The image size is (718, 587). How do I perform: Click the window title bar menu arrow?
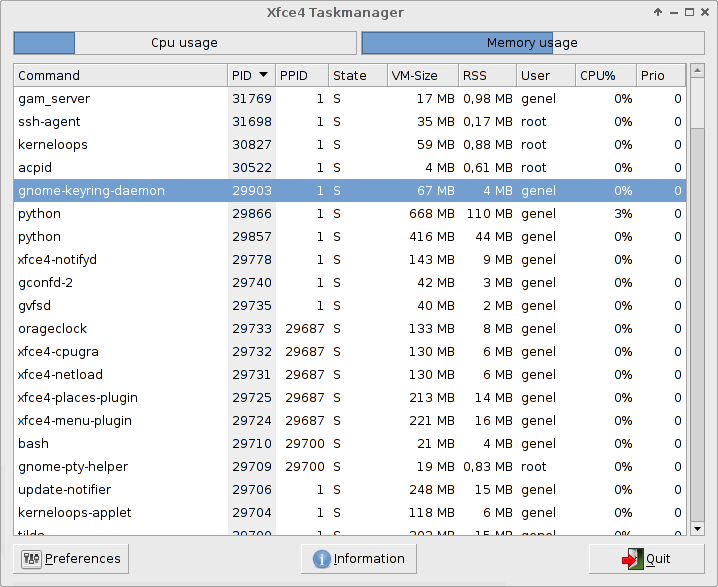pyautogui.click(x=658, y=12)
